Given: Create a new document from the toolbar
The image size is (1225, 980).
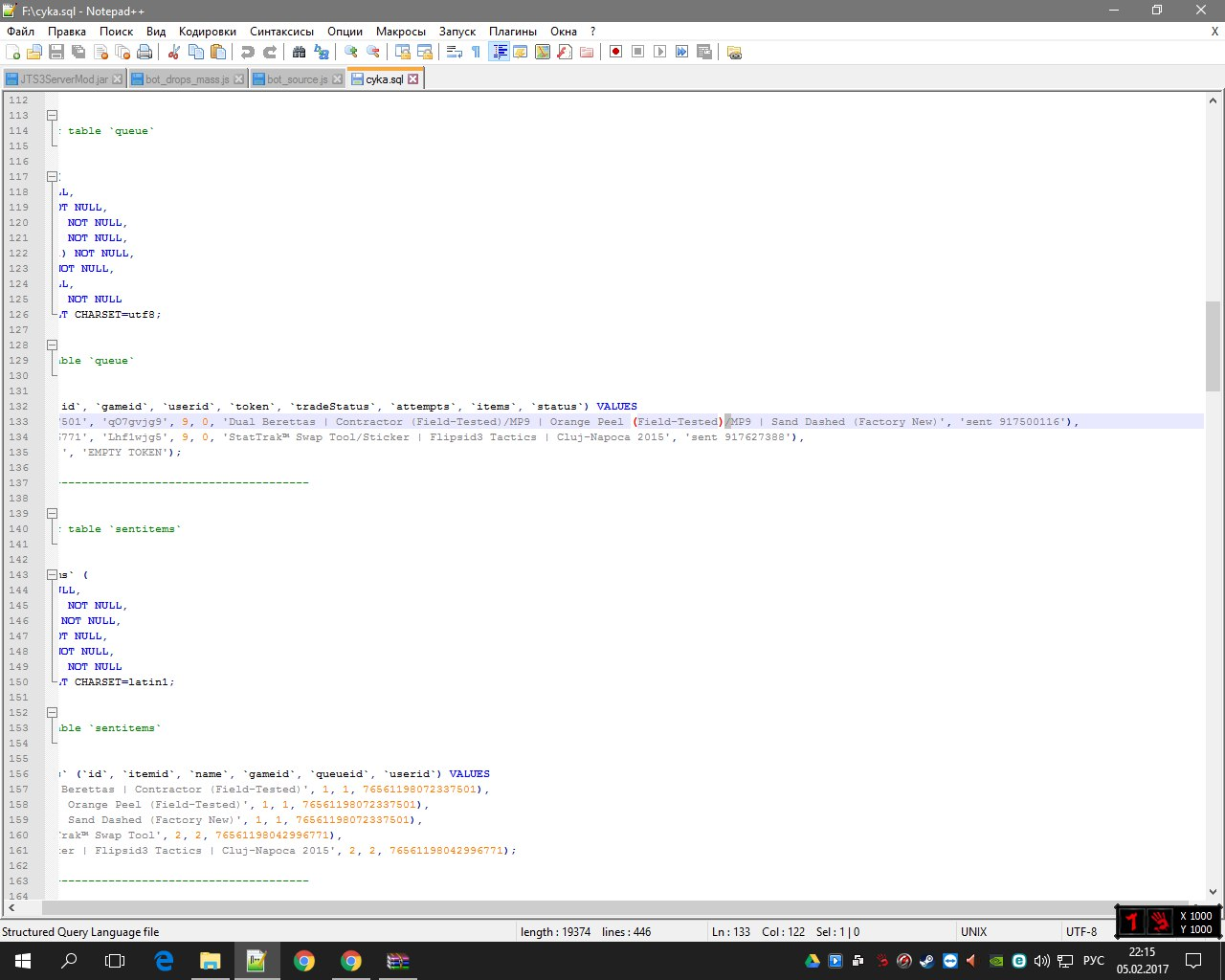Looking at the screenshot, I should click(x=12, y=52).
